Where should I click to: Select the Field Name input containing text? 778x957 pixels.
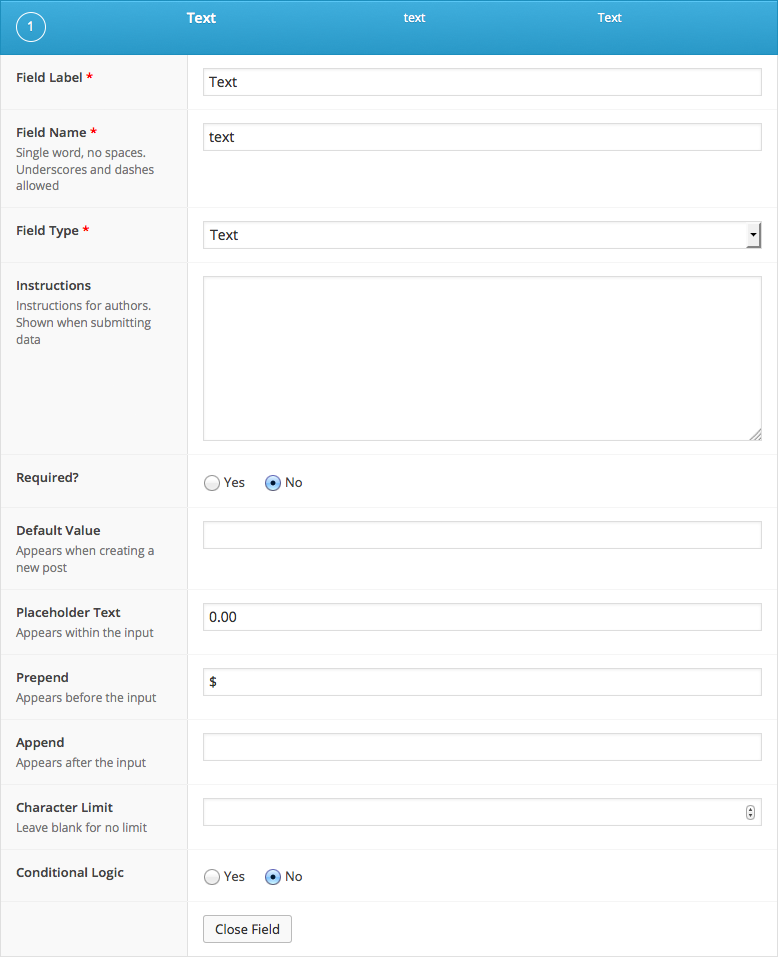pos(482,137)
